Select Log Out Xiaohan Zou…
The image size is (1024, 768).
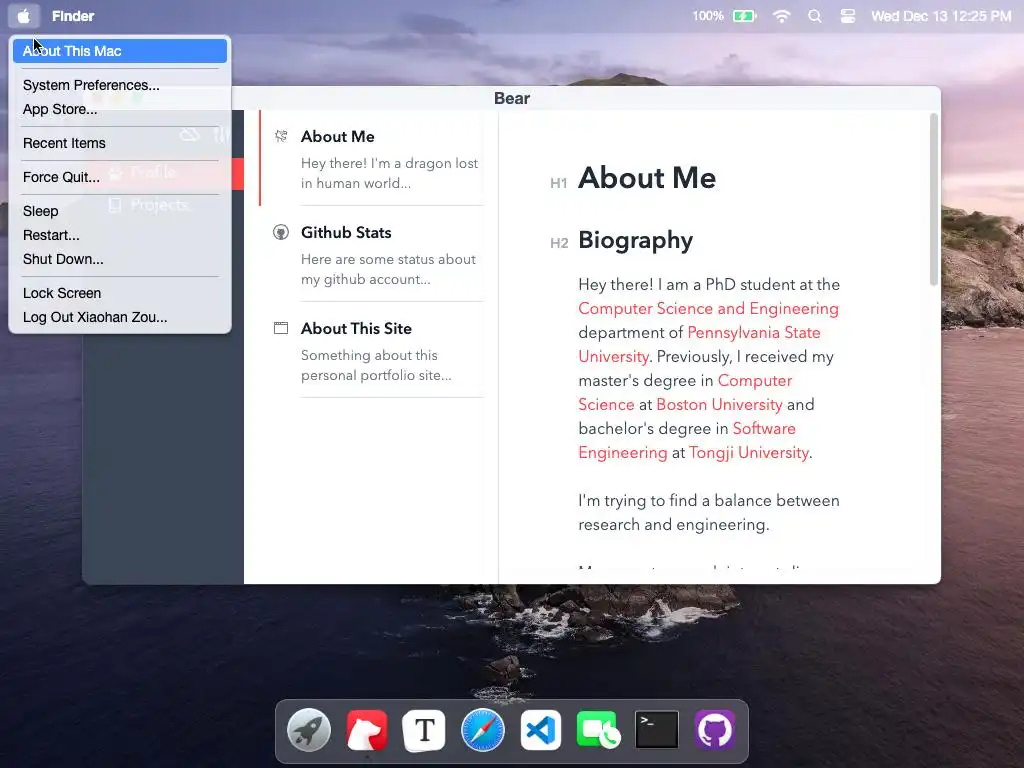tap(120, 317)
